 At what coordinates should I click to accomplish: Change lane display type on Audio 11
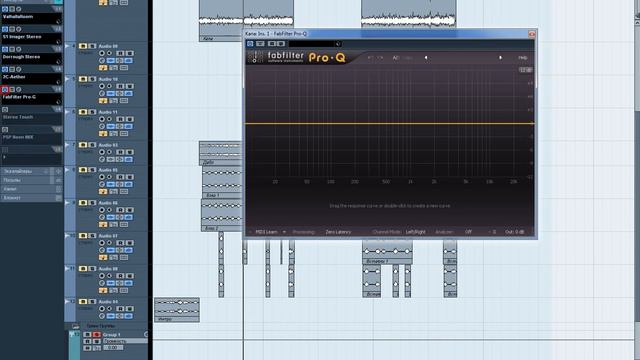(124, 134)
